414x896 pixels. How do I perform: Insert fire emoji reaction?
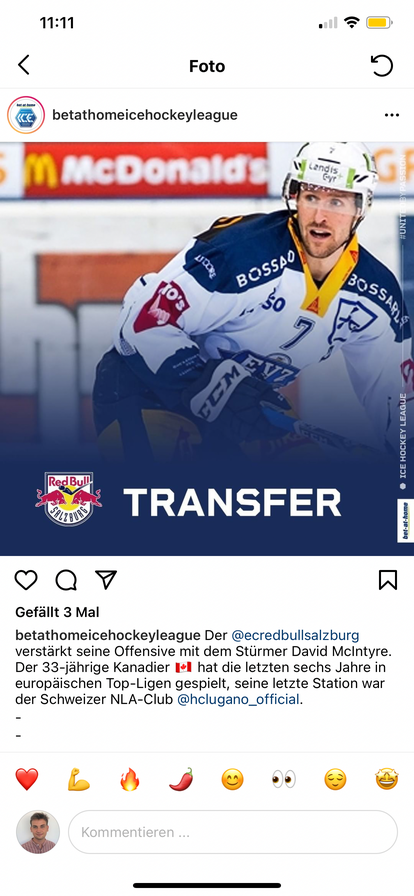(x=130, y=779)
